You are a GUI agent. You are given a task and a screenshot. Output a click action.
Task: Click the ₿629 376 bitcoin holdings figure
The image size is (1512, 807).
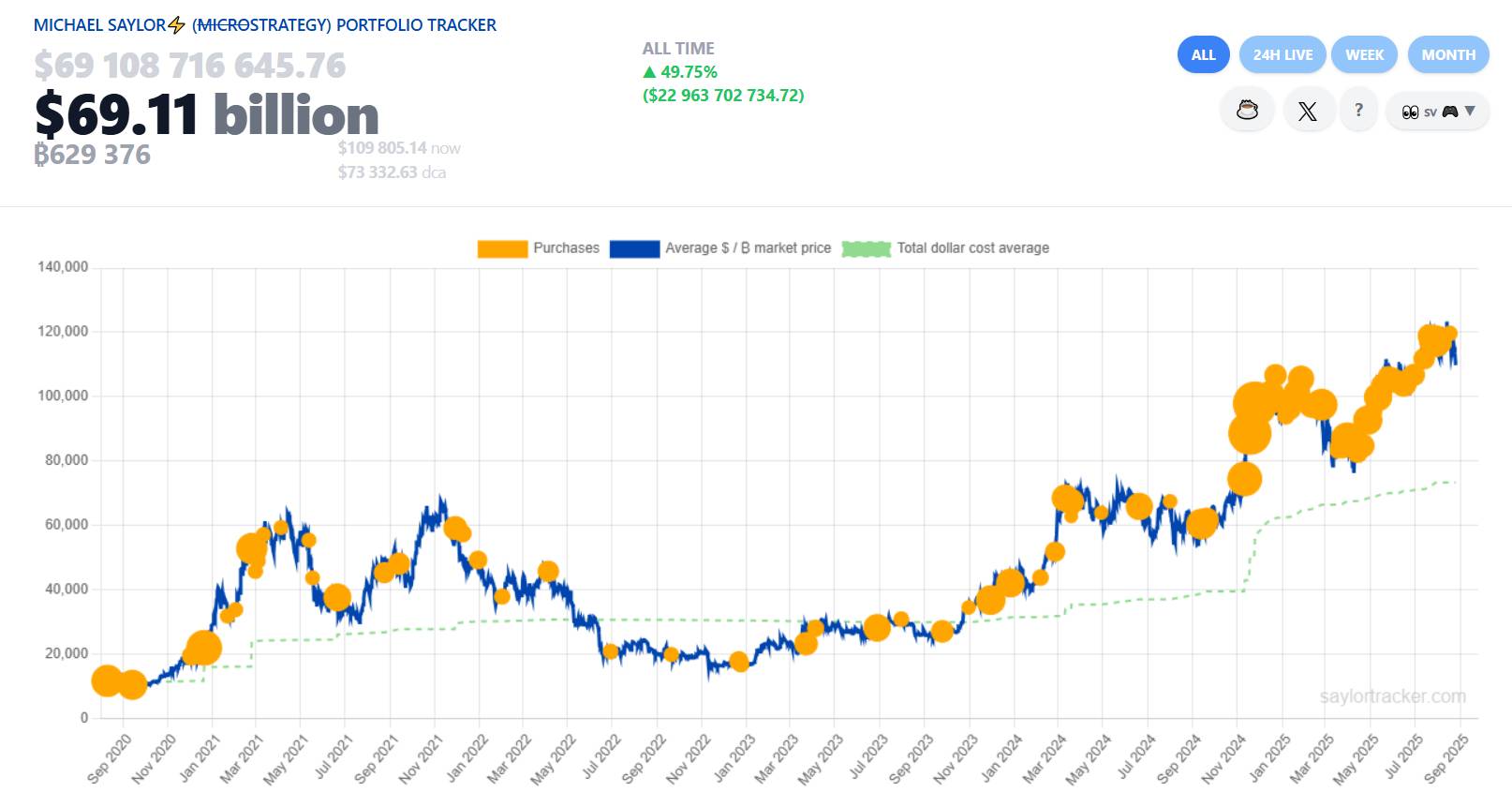click(92, 155)
